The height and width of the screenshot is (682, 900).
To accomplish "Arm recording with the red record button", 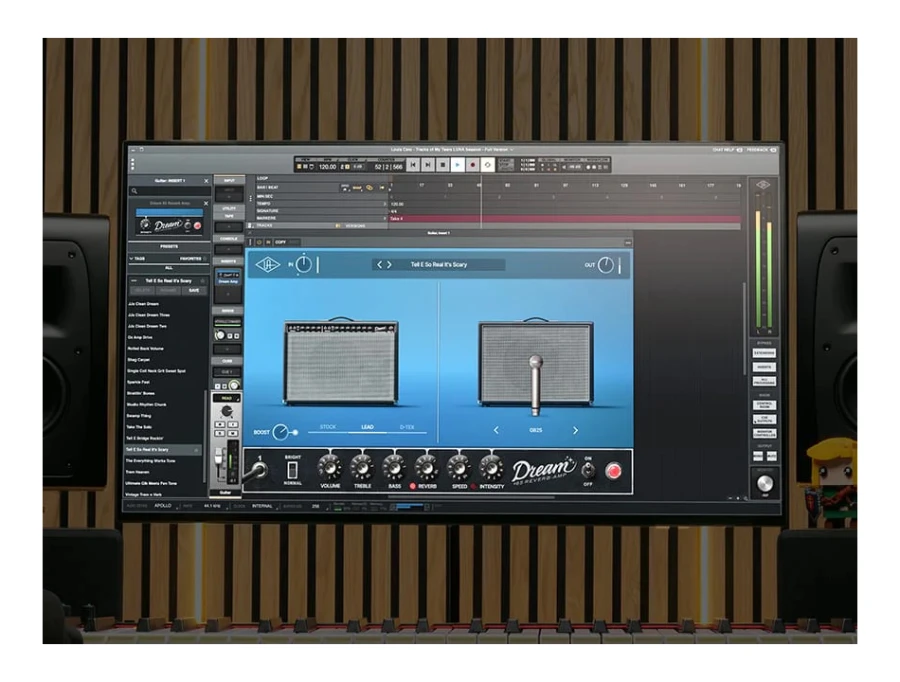I will (x=472, y=165).
